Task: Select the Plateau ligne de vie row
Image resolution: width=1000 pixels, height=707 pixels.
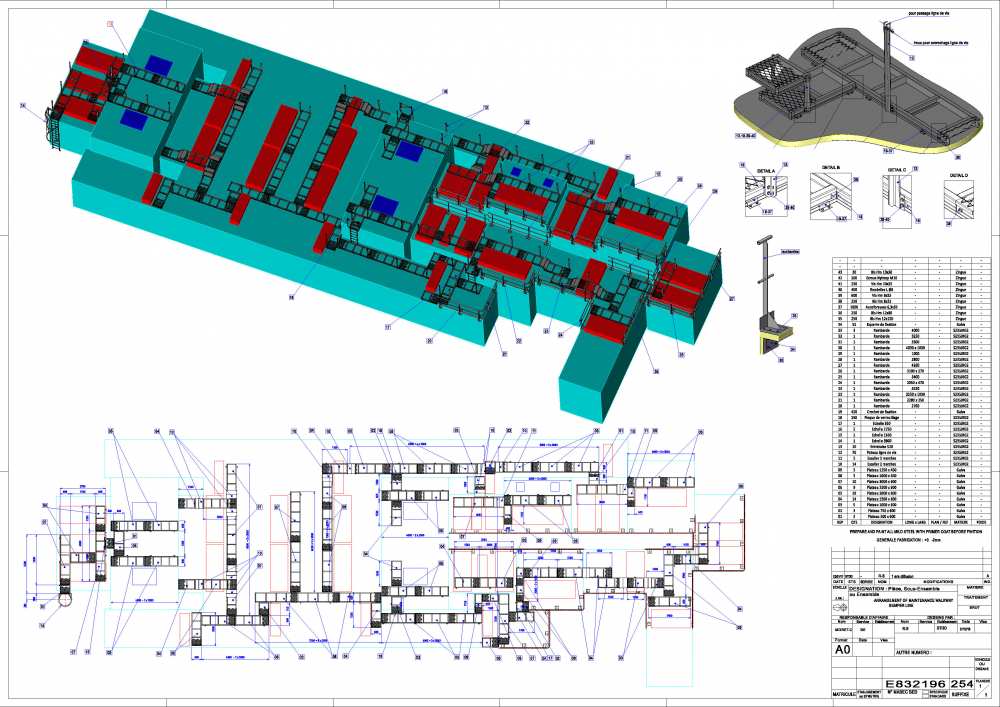Action: pyautogui.click(x=911, y=453)
